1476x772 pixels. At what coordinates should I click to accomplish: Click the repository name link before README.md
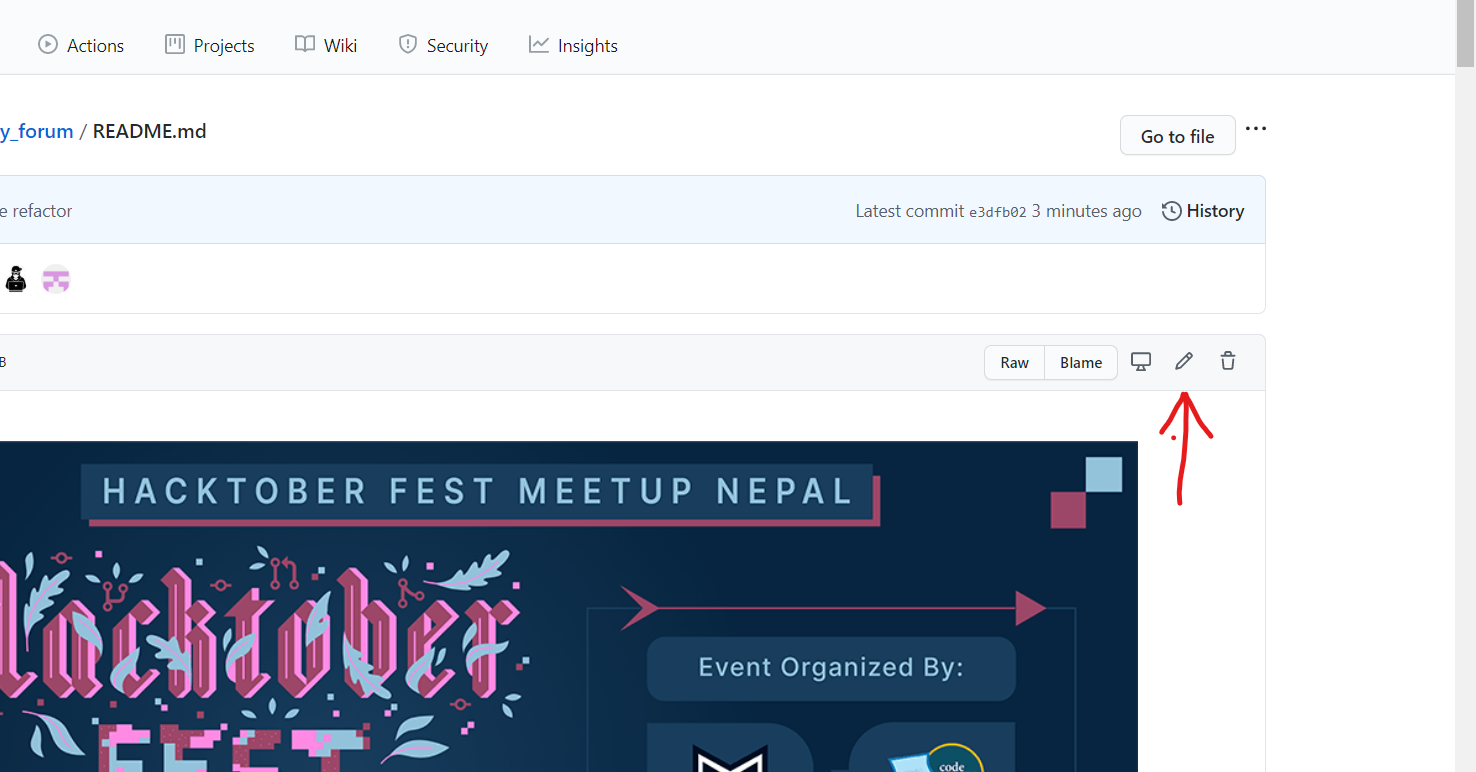click(x=36, y=131)
